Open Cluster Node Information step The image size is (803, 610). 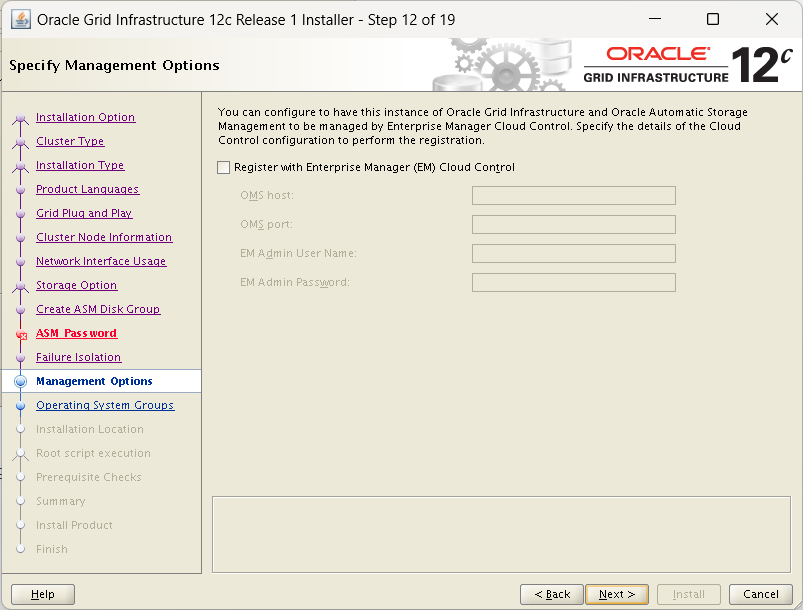click(x=104, y=237)
